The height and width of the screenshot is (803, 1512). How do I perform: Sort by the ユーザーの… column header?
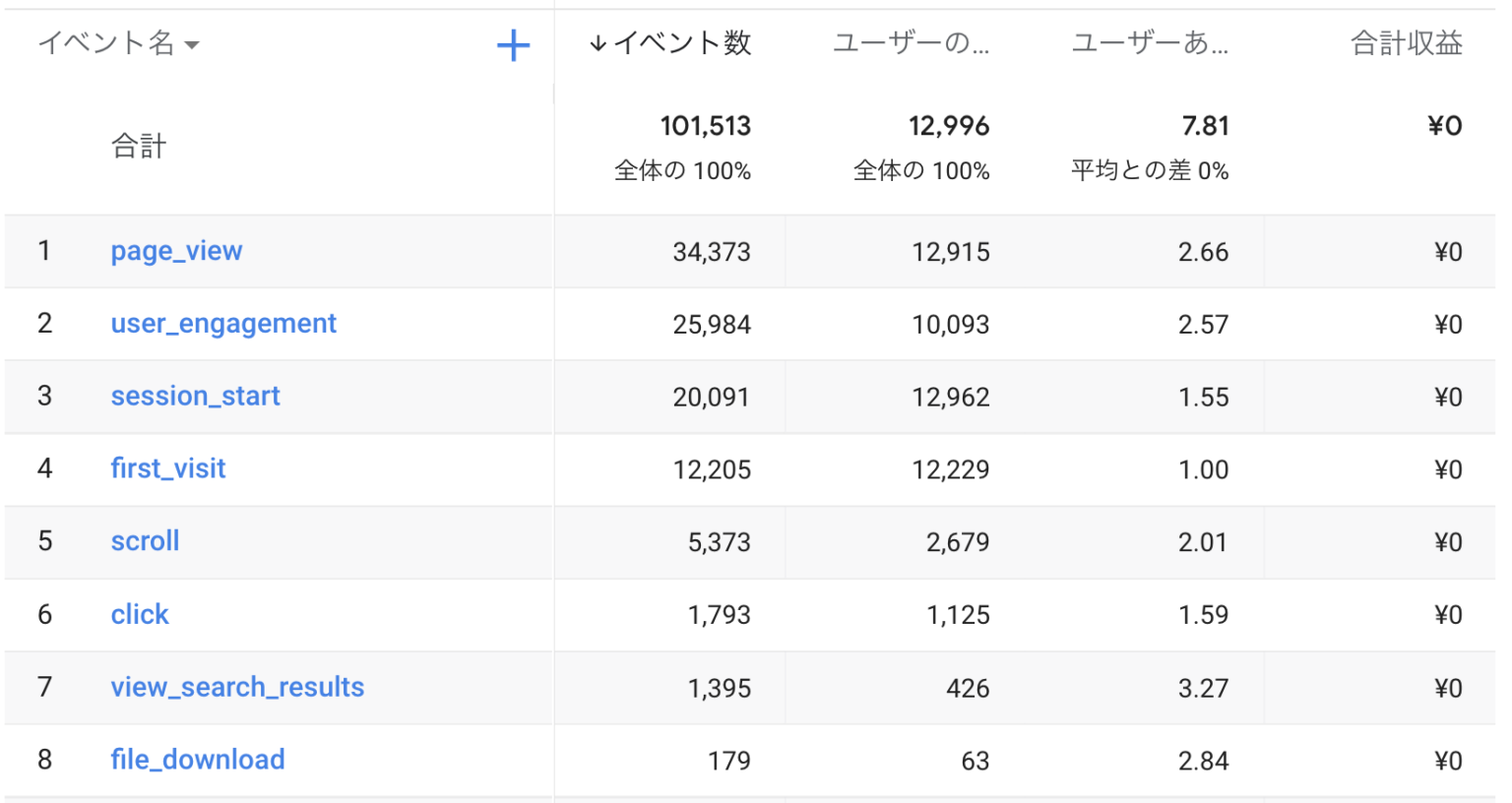[911, 43]
